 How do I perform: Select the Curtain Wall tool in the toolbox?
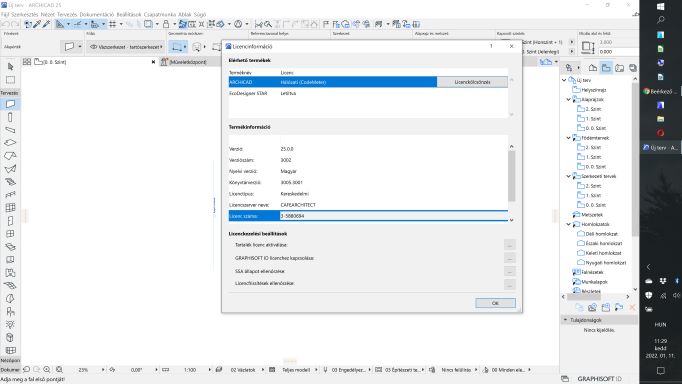click(x=10, y=207)
